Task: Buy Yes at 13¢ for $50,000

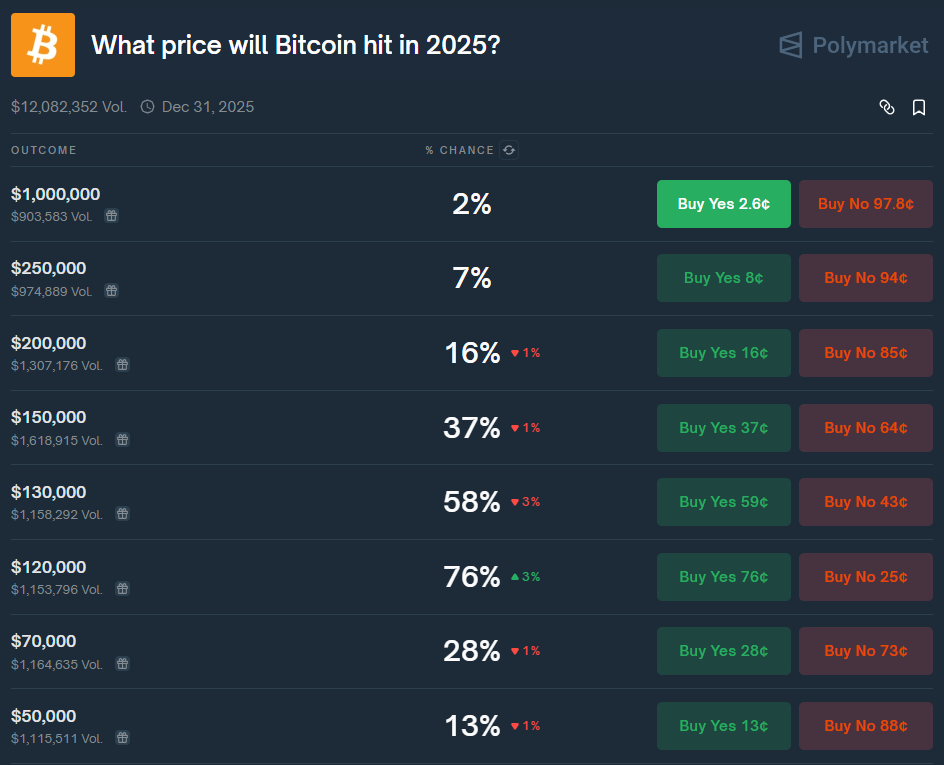Action: coord(723,726)
